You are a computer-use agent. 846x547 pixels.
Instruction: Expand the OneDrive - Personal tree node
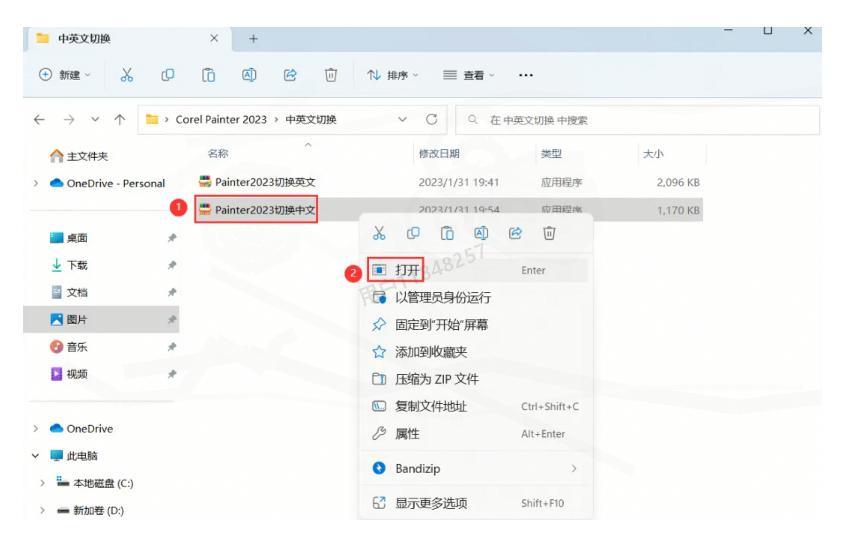click(x=36, y=183)
